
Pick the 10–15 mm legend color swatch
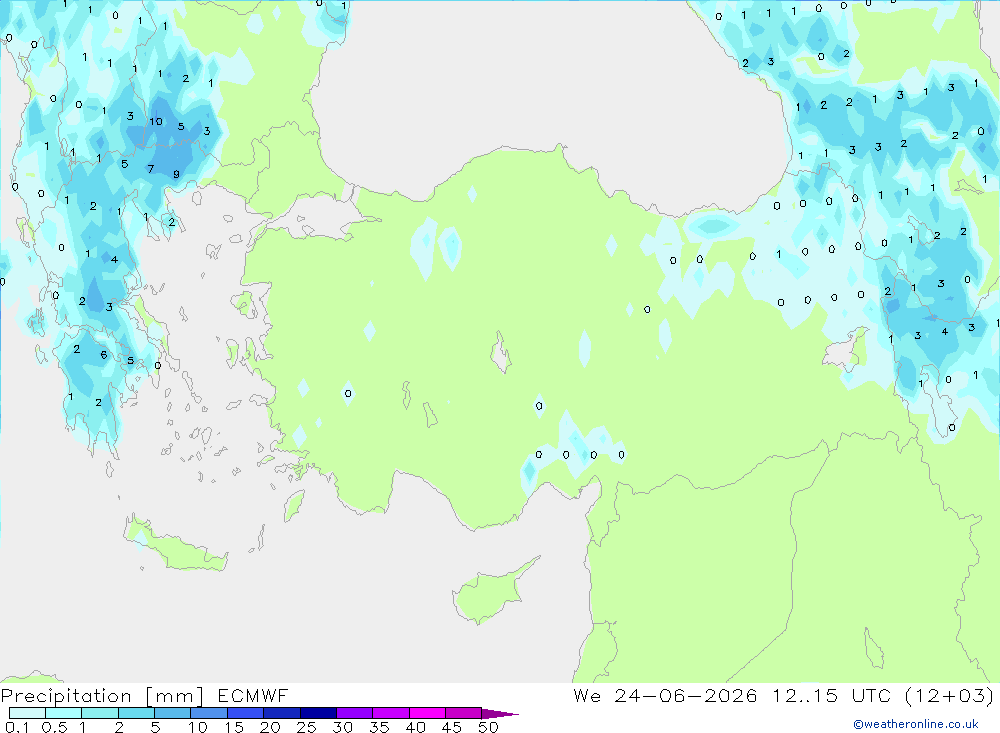click(x=209, y=713)
